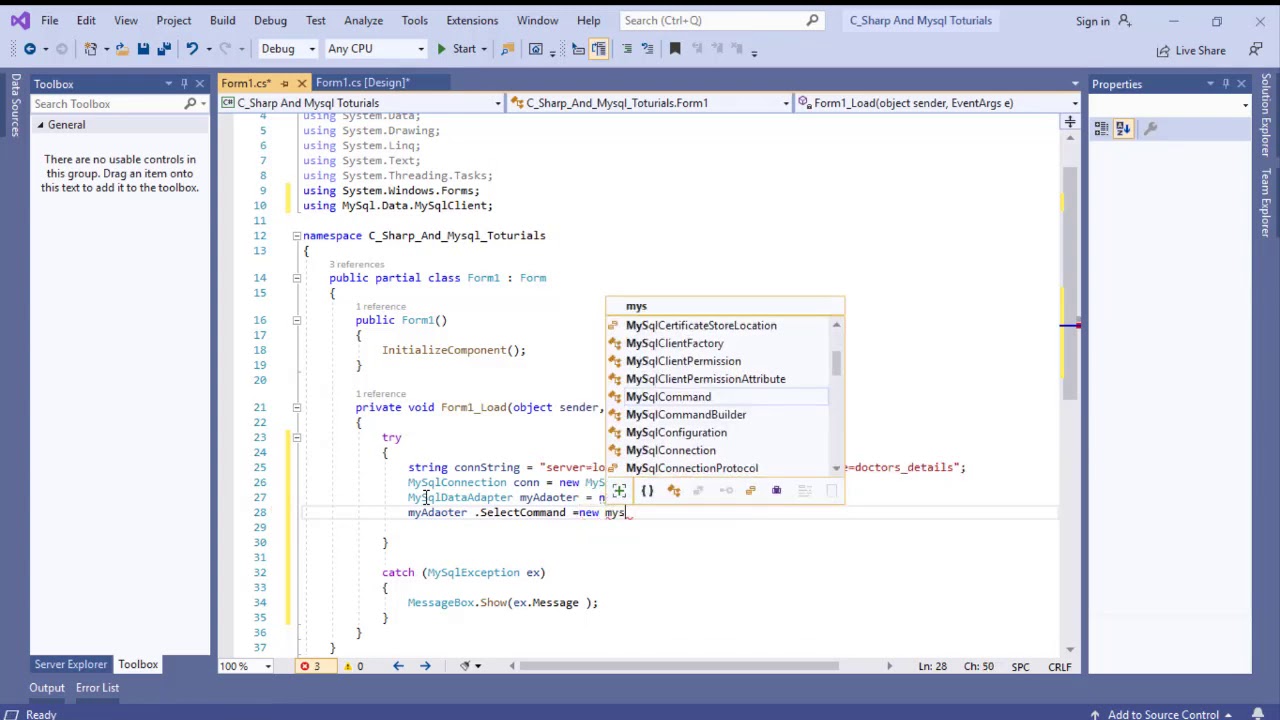
Task: Collapse the Form1_Load method on line 21
Action: (296, 407)
